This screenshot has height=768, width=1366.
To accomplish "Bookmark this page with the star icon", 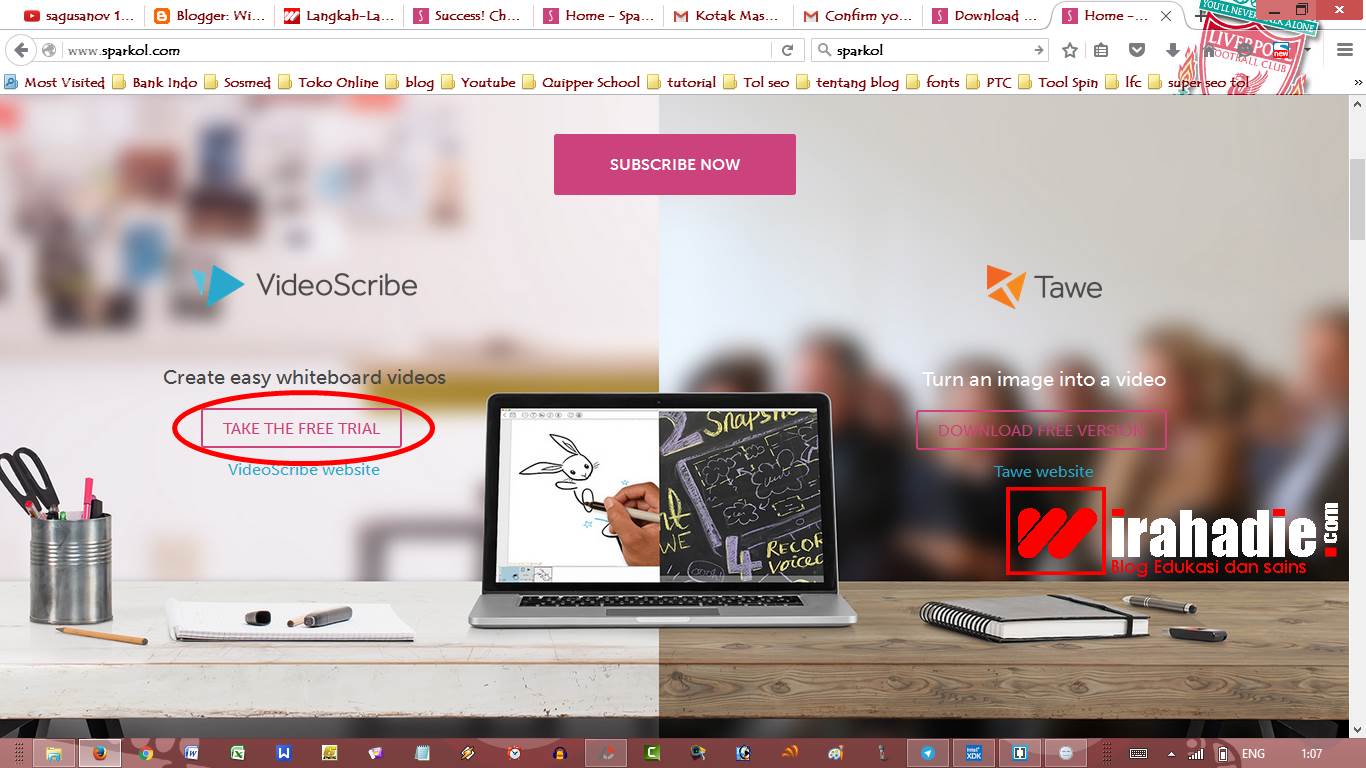I will [1070, 50].
